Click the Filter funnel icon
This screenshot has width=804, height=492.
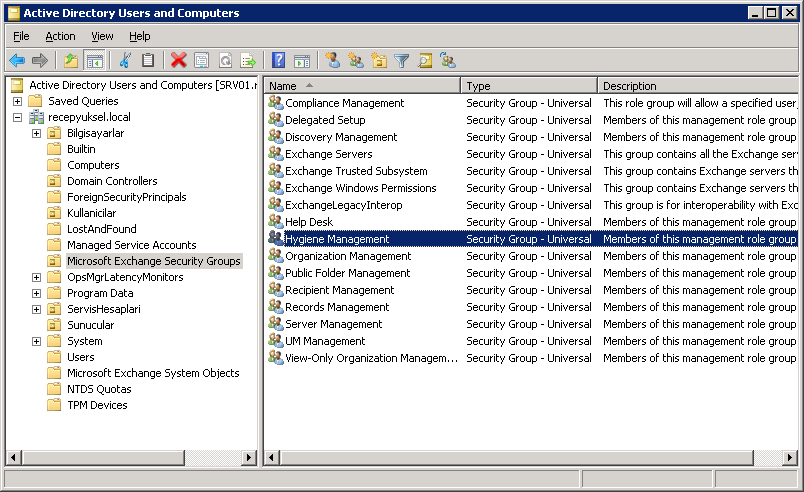pos(401,61)
